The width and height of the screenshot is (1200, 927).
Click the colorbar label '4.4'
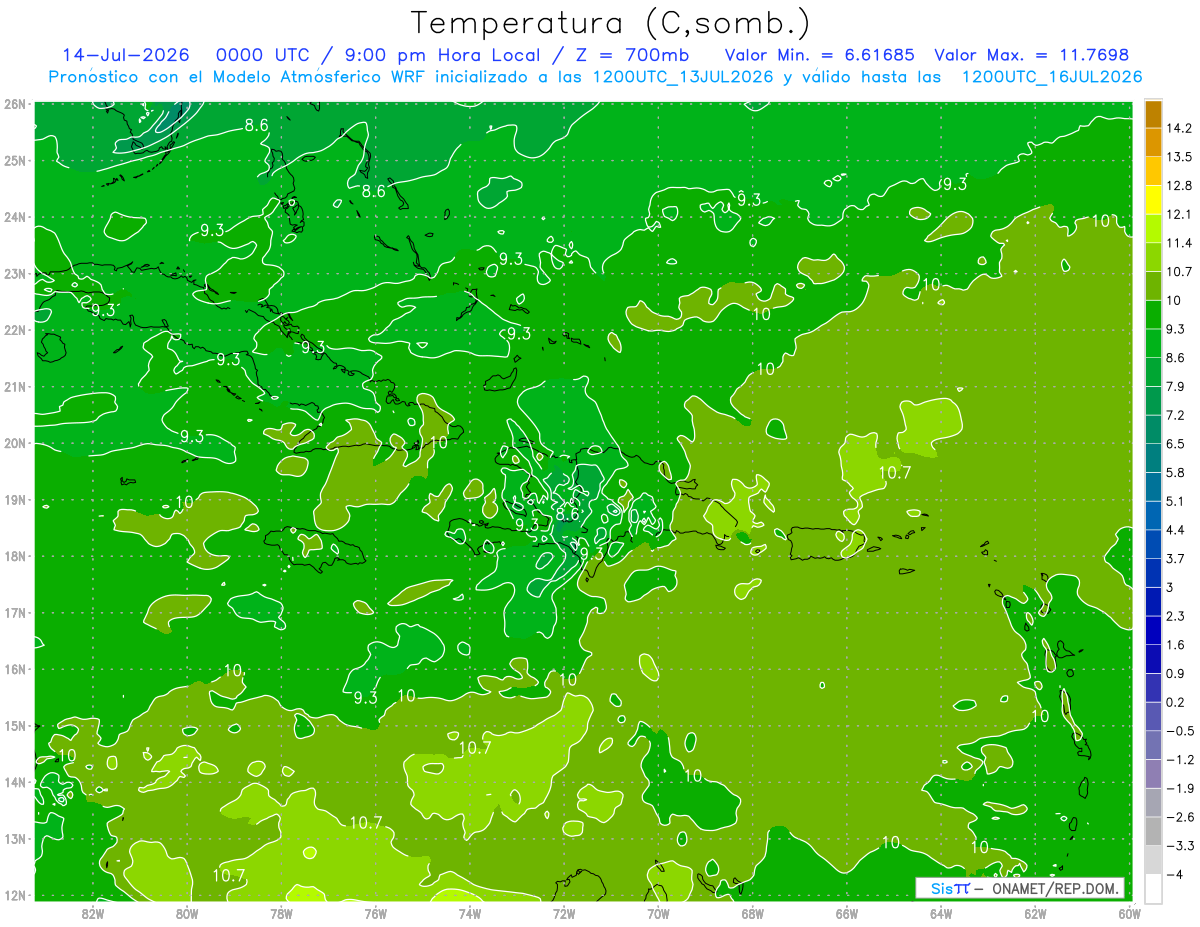1176,529
